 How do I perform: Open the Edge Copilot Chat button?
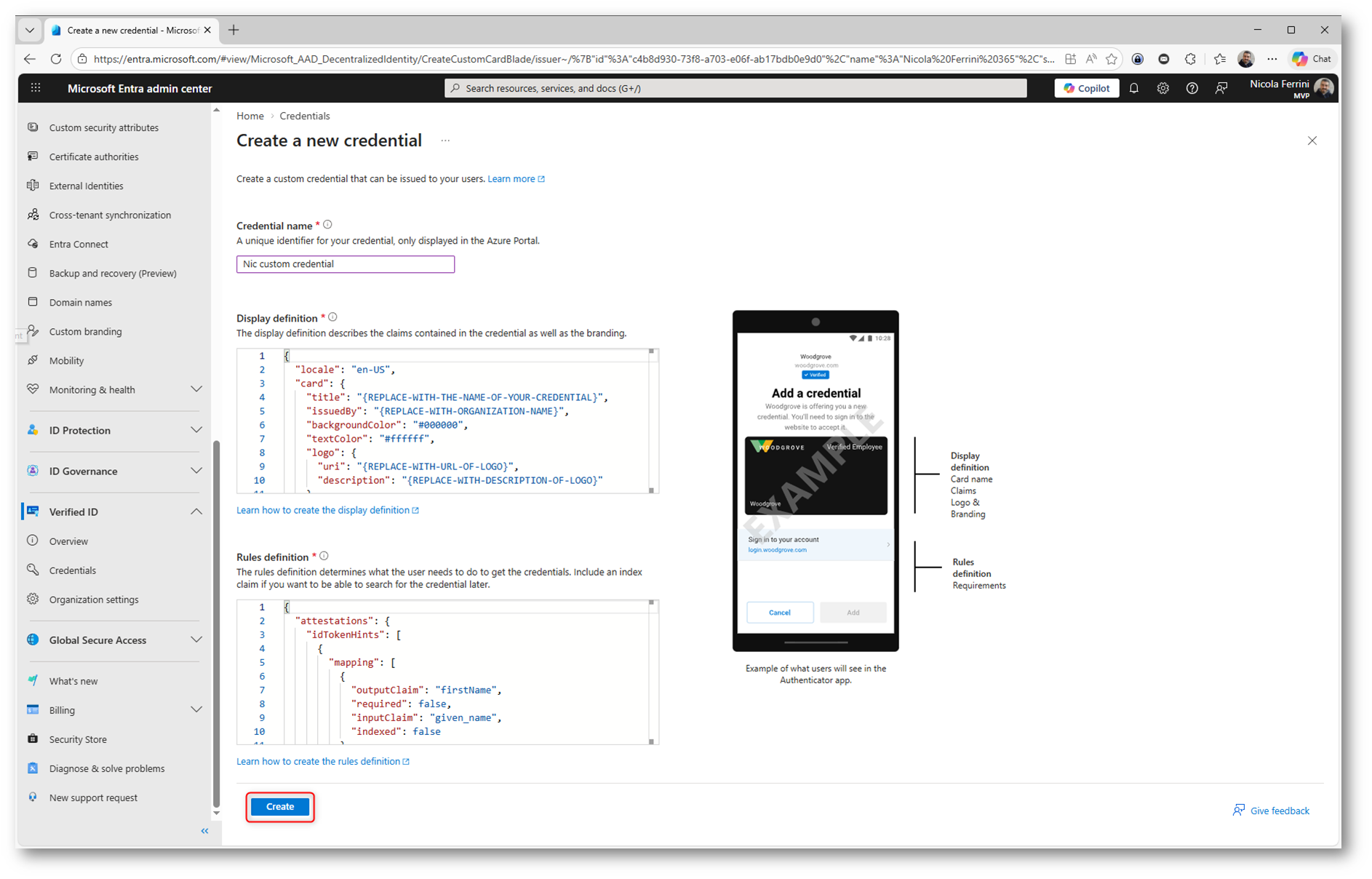pos(1312,59)
